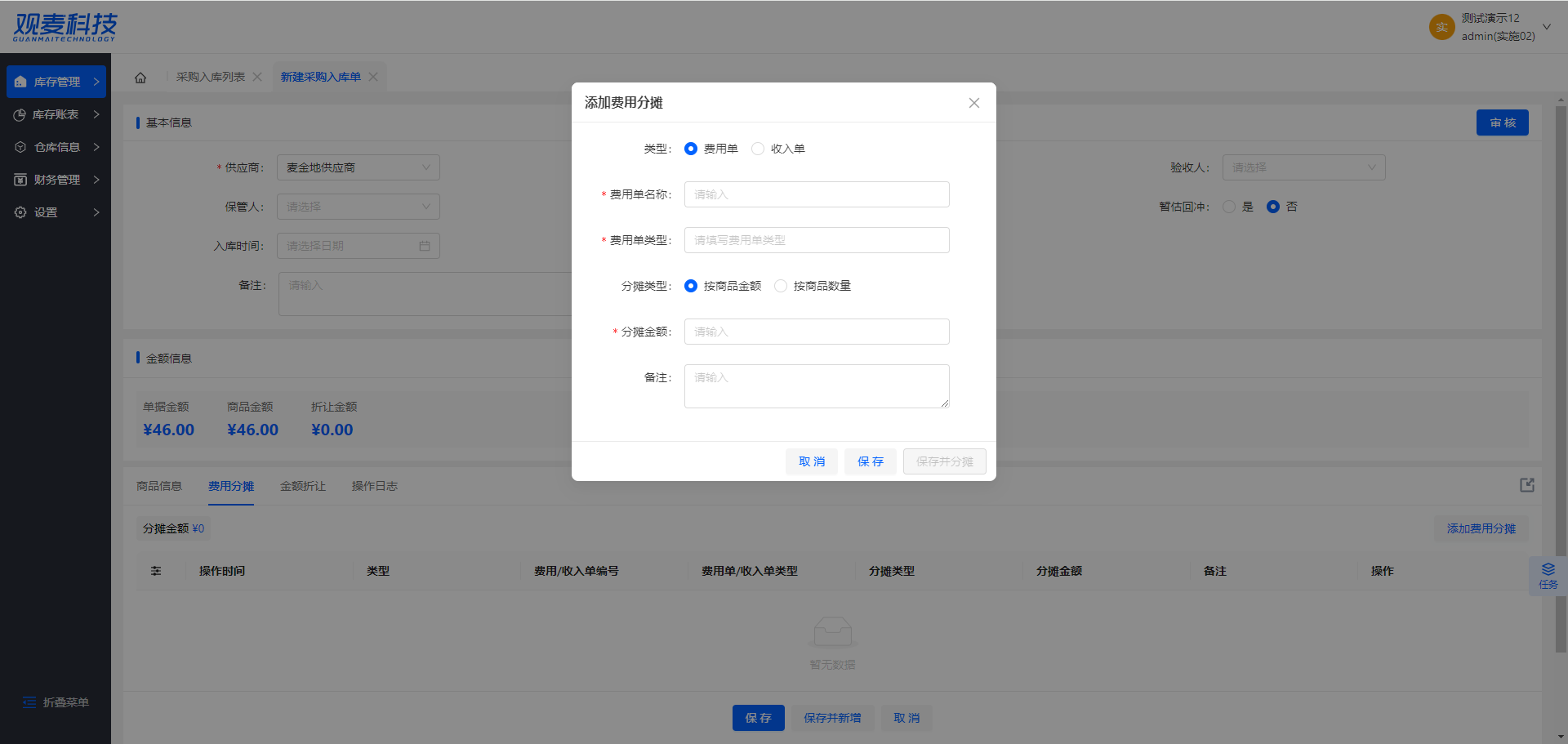Click the calendar icon in 入库时间 field
Image resolution: width=1568 pixels, height=744 pixels.
425,246
